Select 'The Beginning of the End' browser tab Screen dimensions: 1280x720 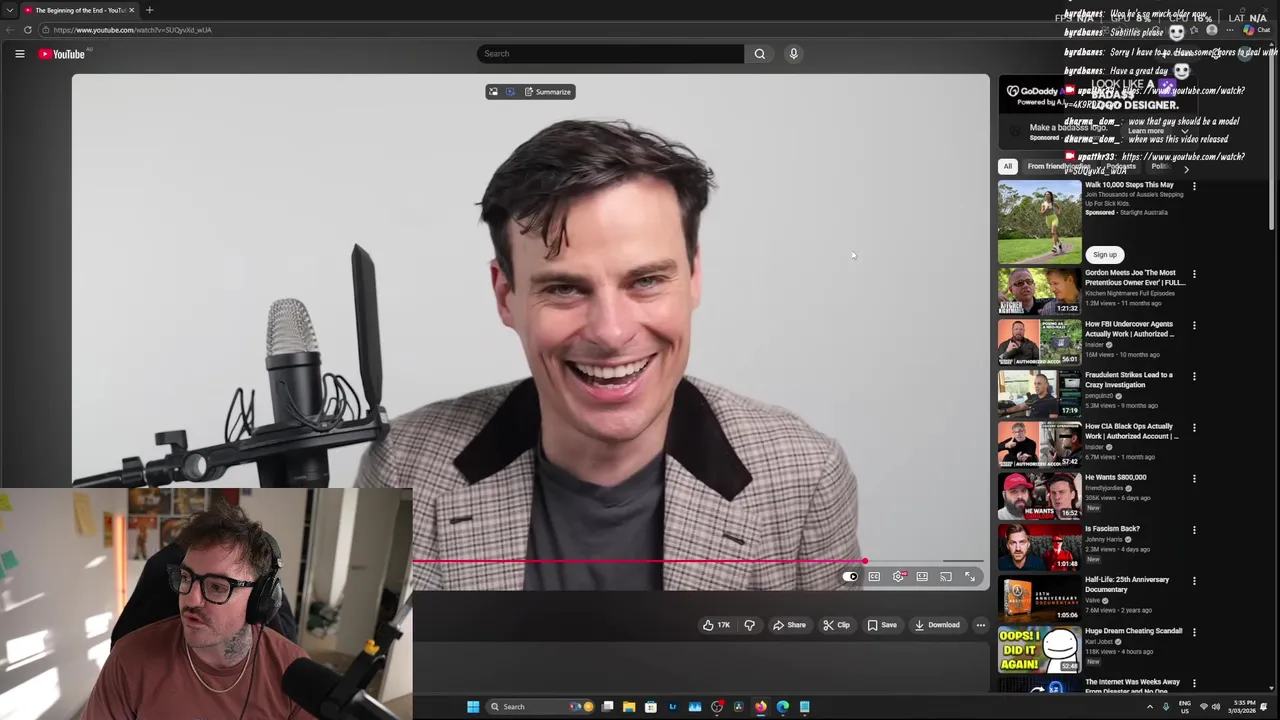coord(79,10)
